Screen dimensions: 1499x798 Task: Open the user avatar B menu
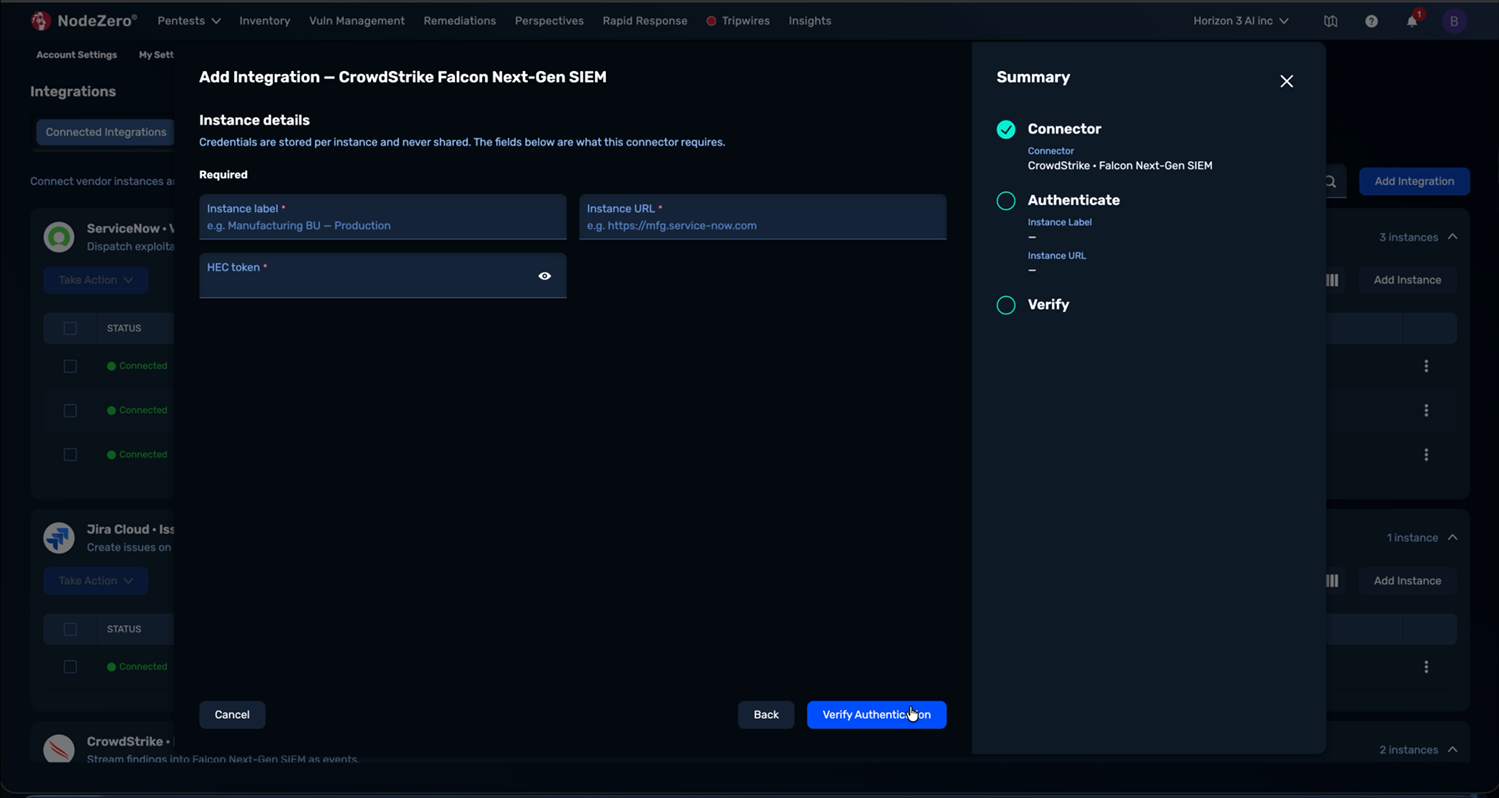pos(1454,21)
